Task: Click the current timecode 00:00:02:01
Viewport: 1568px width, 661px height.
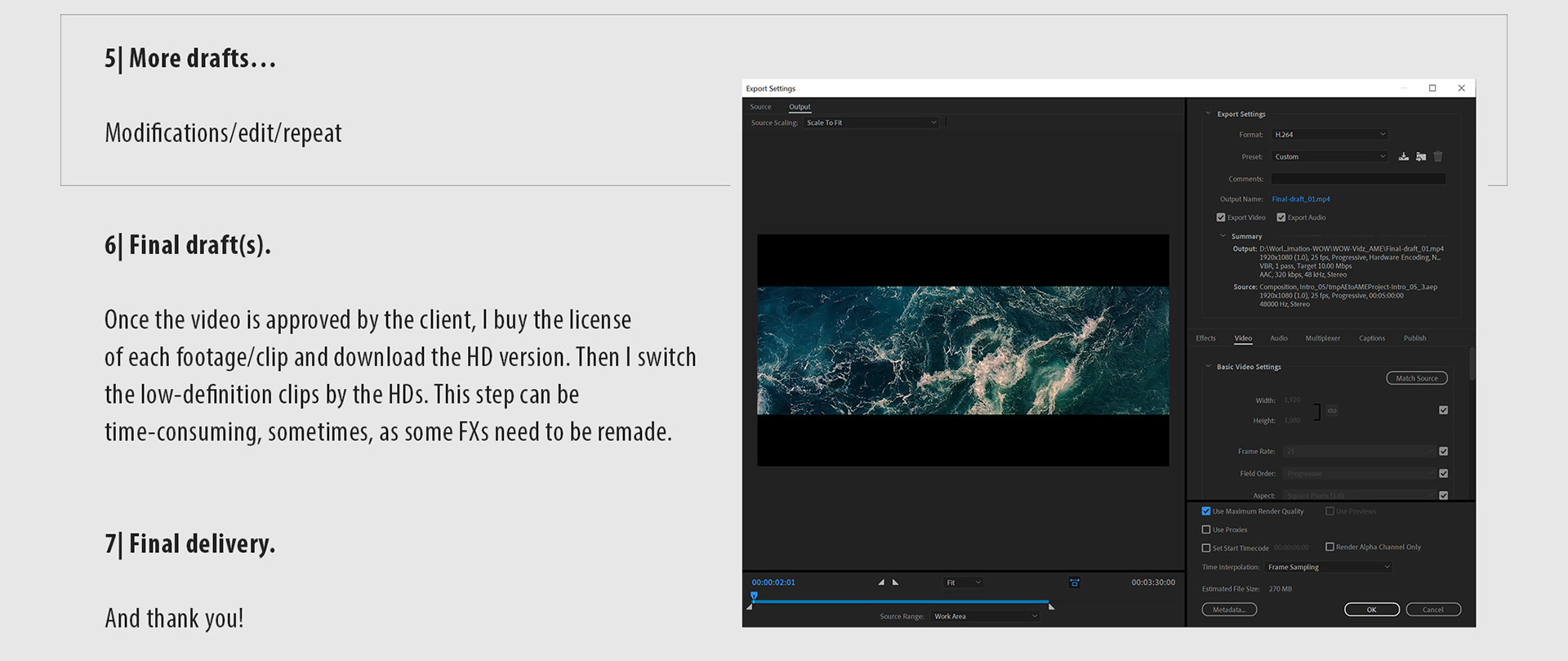Action: [x=773, y=583]
